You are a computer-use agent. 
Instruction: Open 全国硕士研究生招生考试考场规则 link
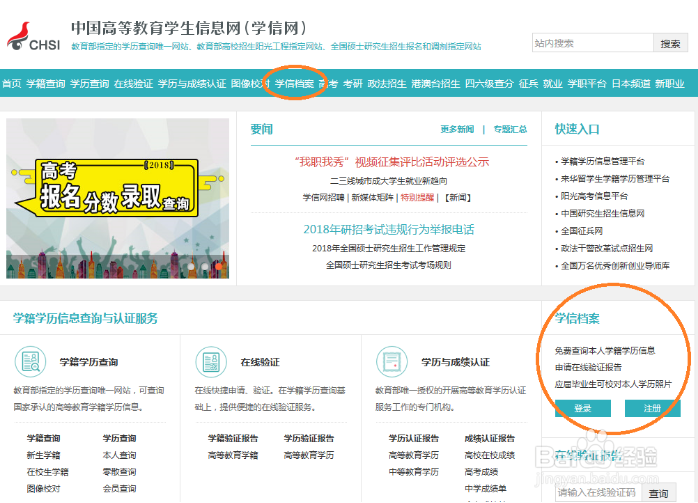click(x=389, y=265)
